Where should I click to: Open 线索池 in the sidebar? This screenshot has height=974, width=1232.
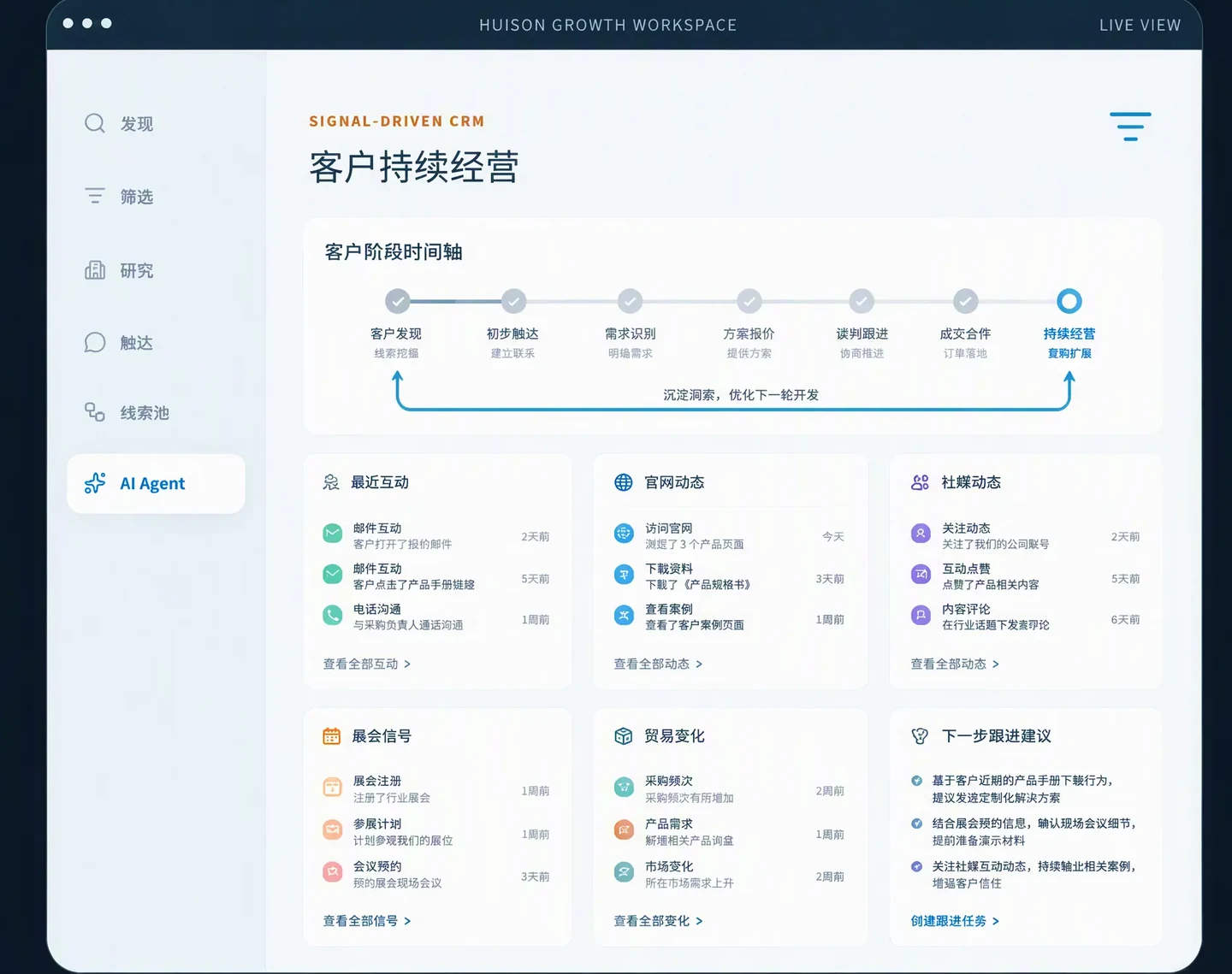127,413
